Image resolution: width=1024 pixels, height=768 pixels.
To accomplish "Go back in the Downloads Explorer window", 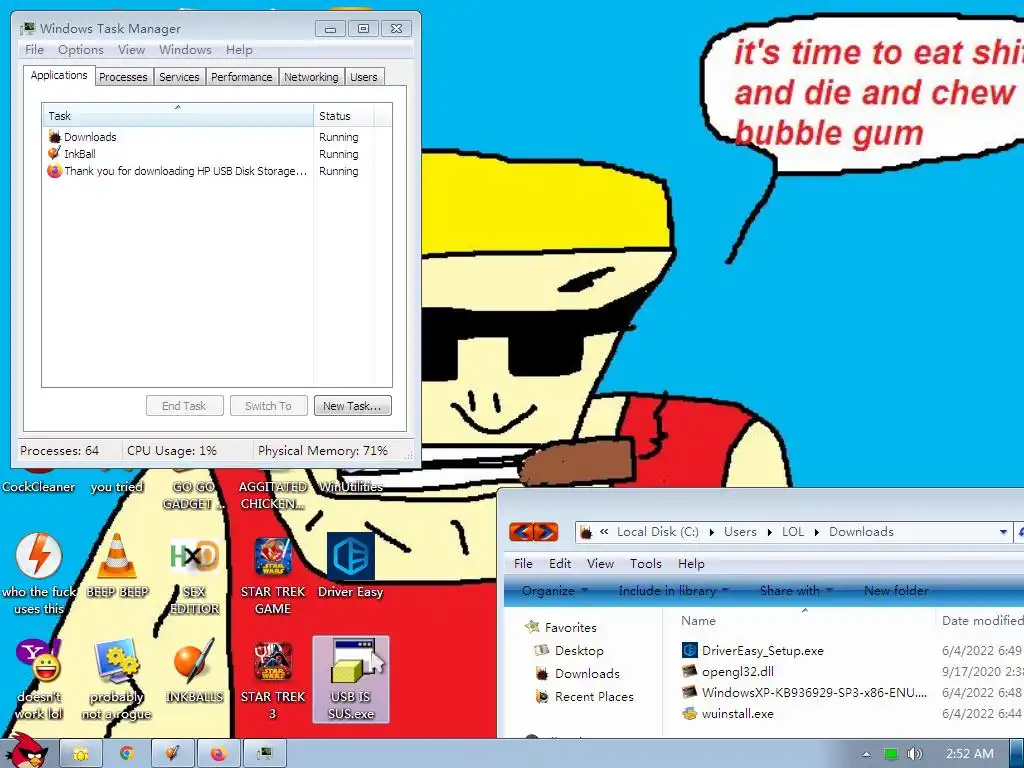I will tap(521, 532).
